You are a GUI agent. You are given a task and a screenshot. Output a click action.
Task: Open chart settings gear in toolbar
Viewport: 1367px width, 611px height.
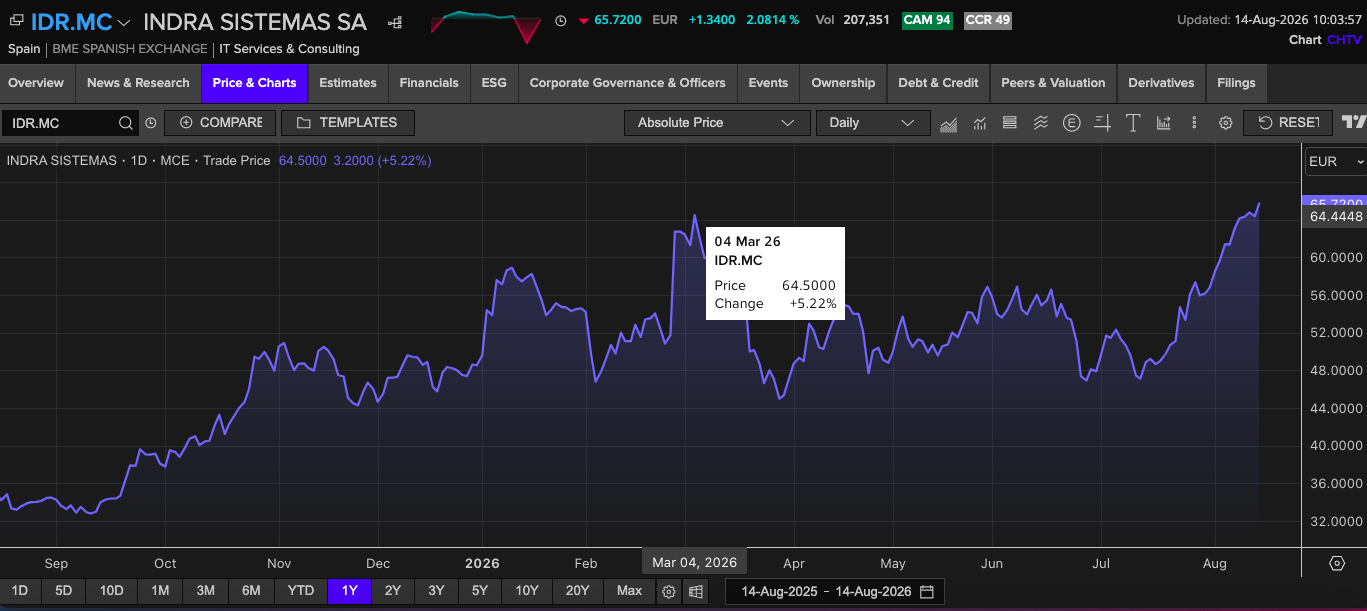coord(1225,123)
